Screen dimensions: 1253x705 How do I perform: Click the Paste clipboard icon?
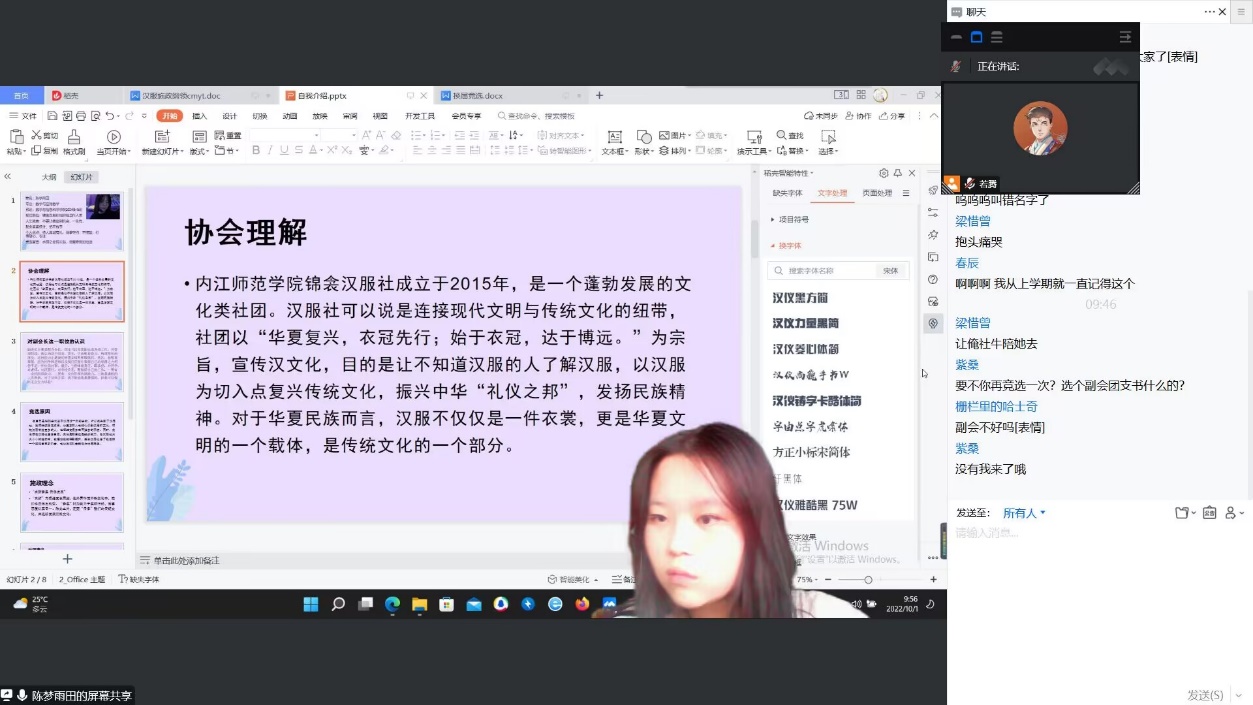pyautogui.click(x=16, y=136)
